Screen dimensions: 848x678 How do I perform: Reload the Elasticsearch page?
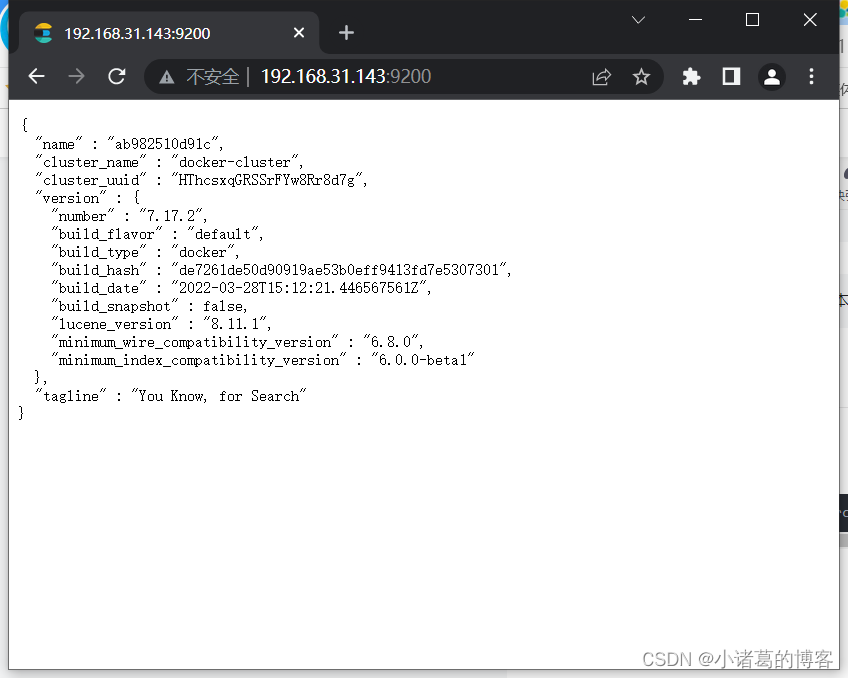tap(116, 76)
